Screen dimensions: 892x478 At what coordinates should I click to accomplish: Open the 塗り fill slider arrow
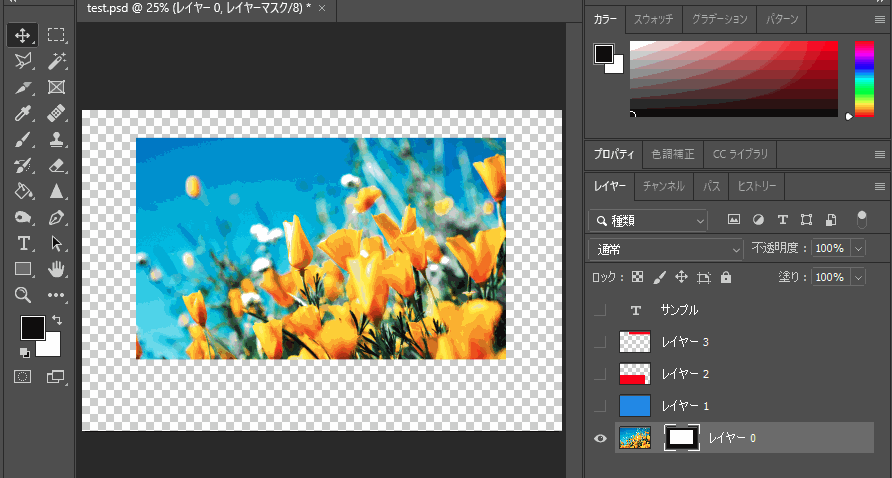pyautogui.click(x=858, y=277)
